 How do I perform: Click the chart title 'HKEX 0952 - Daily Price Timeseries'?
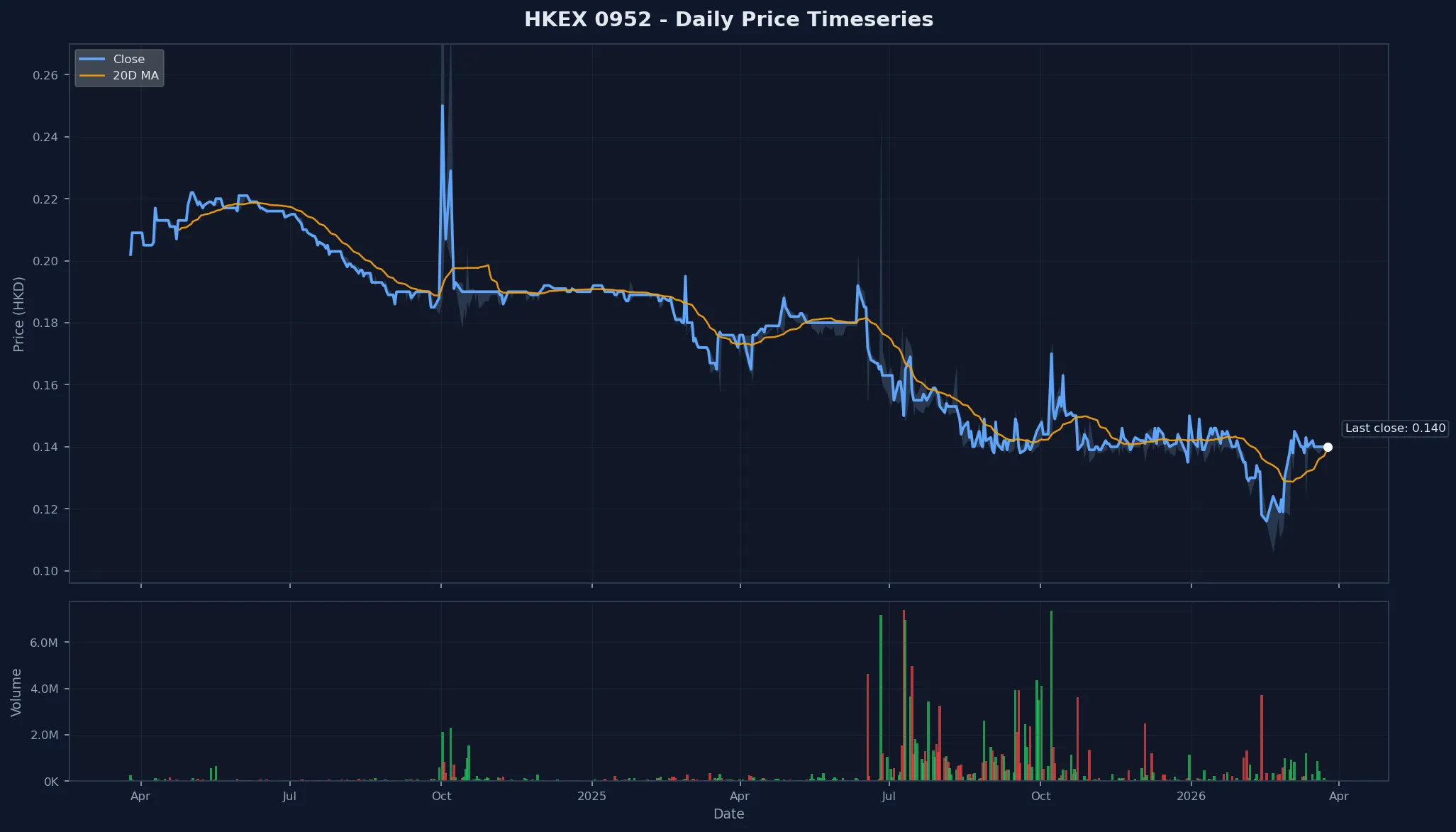728,20
